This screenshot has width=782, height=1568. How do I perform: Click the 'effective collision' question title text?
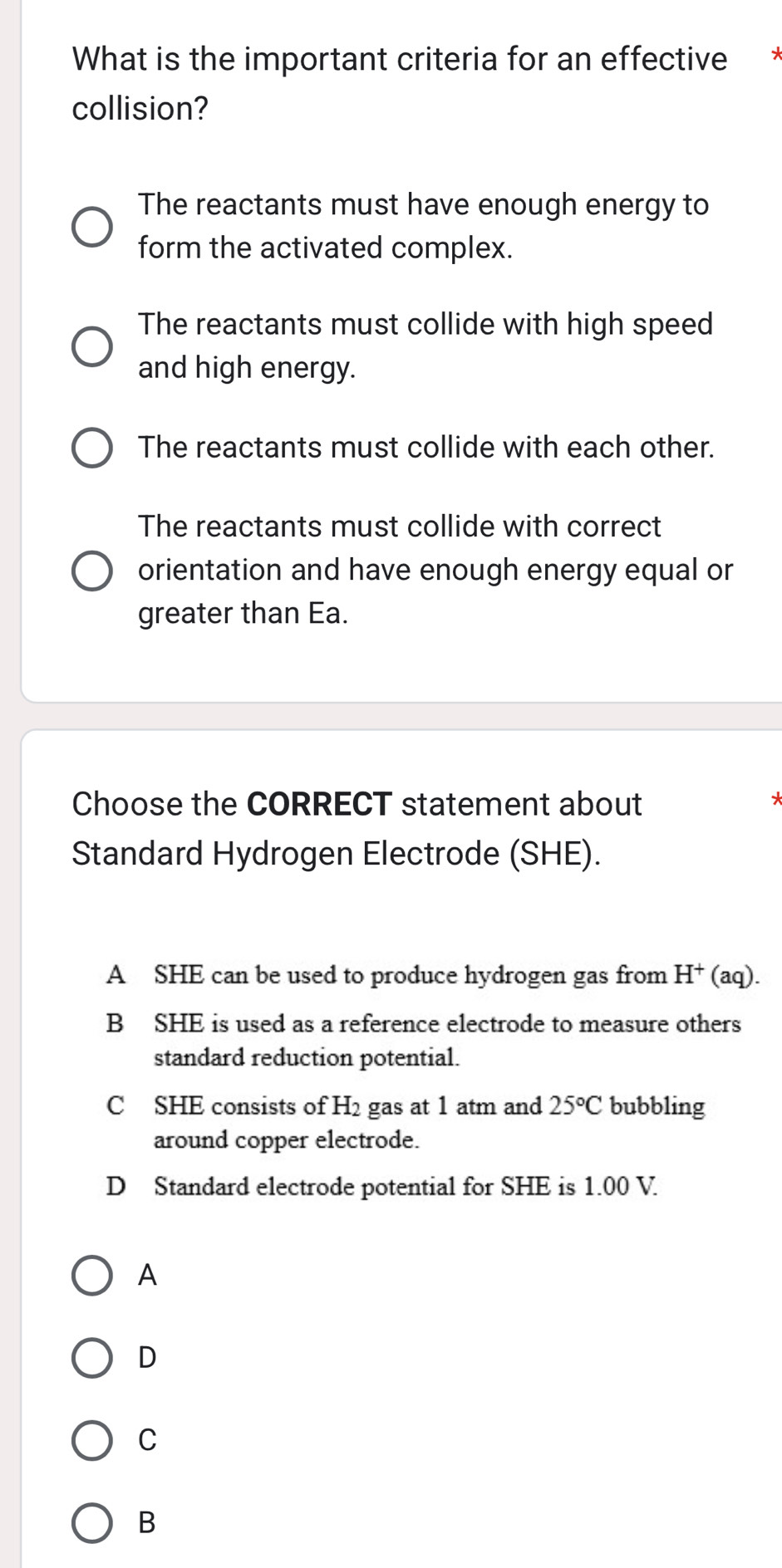point(399,60)
